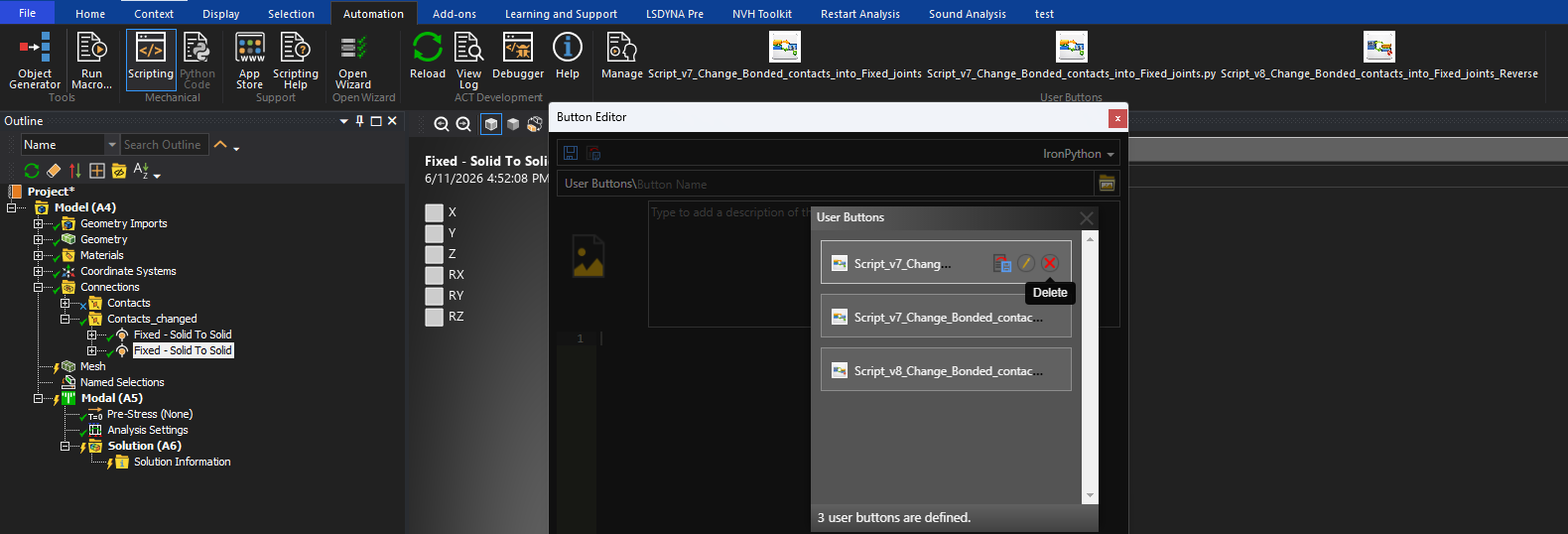Open ACT Development Help
Viewport: 1568px width, 534px height.
coord(568,56)
